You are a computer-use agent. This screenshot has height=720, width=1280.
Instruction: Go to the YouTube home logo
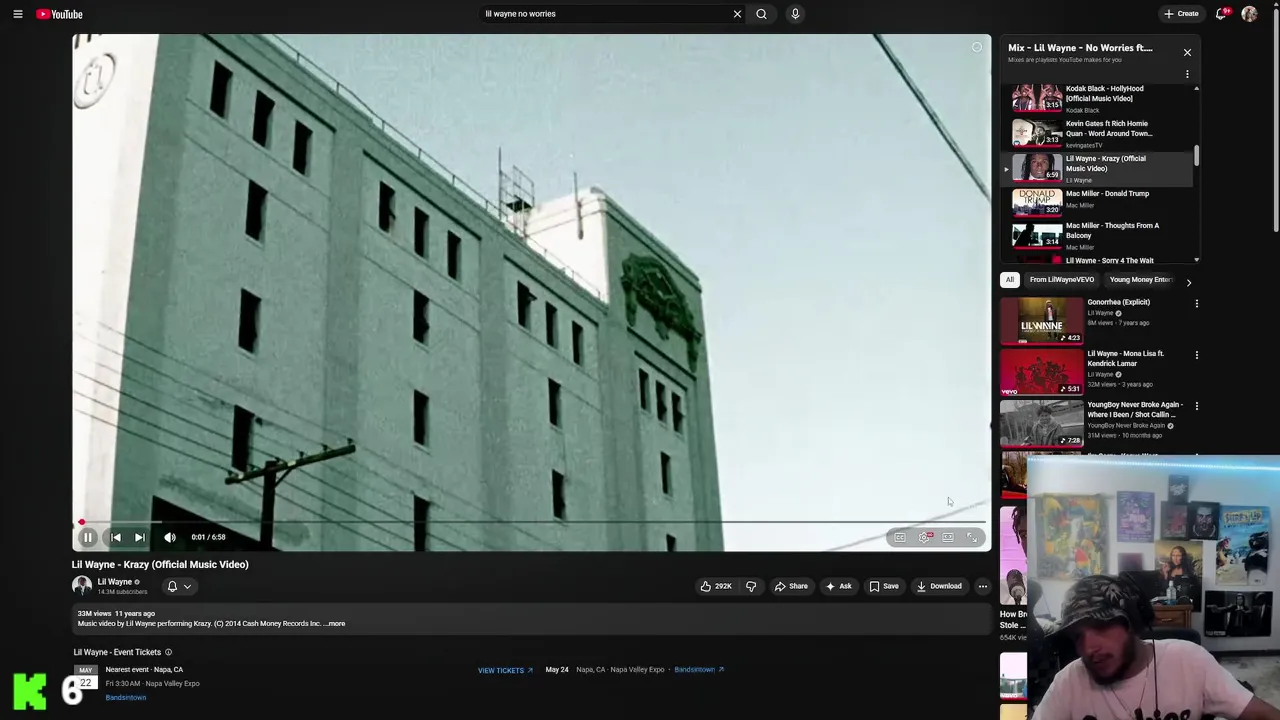[x=60, y=14]
